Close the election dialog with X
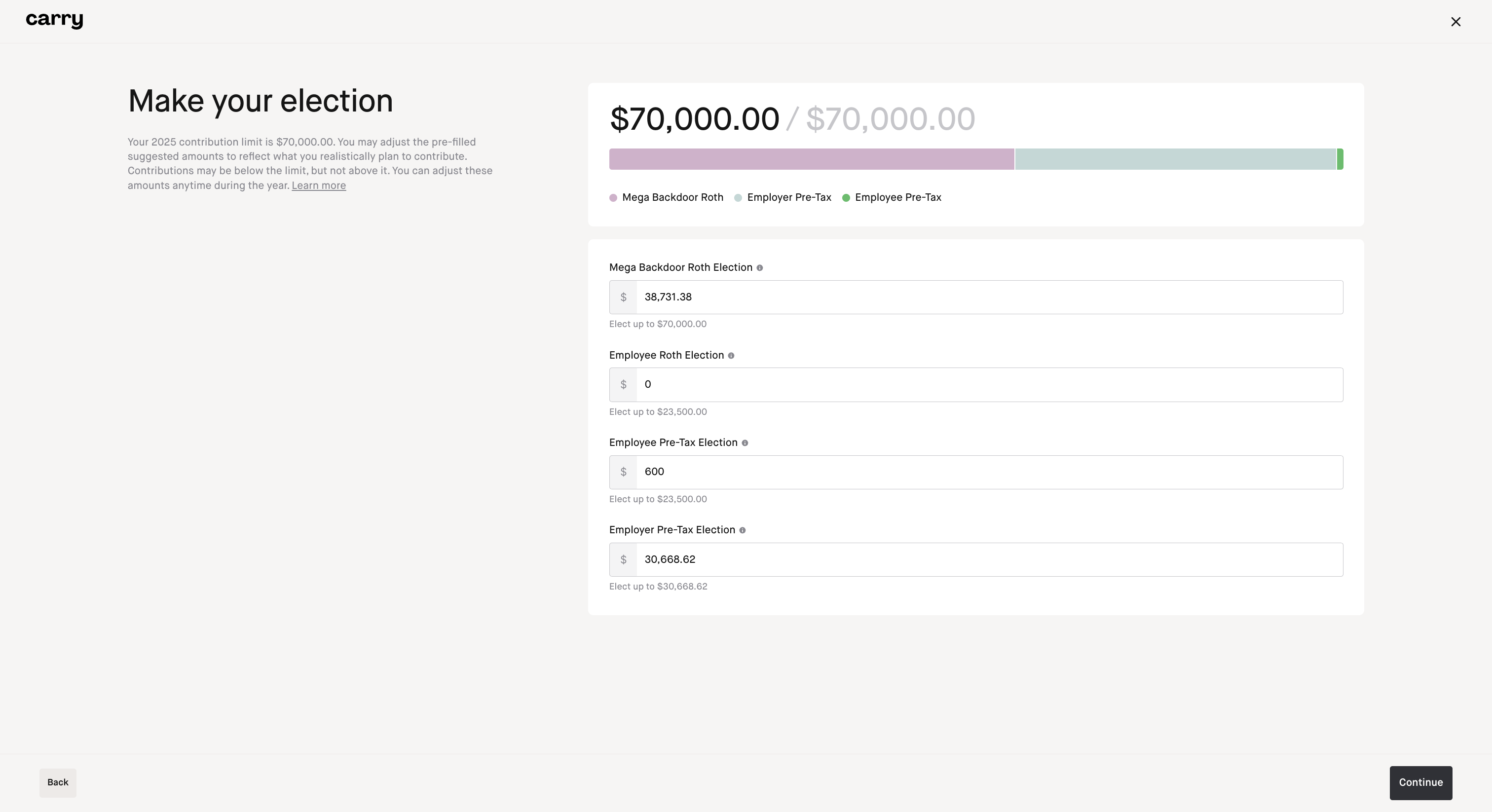 (x=1455, y=22)
